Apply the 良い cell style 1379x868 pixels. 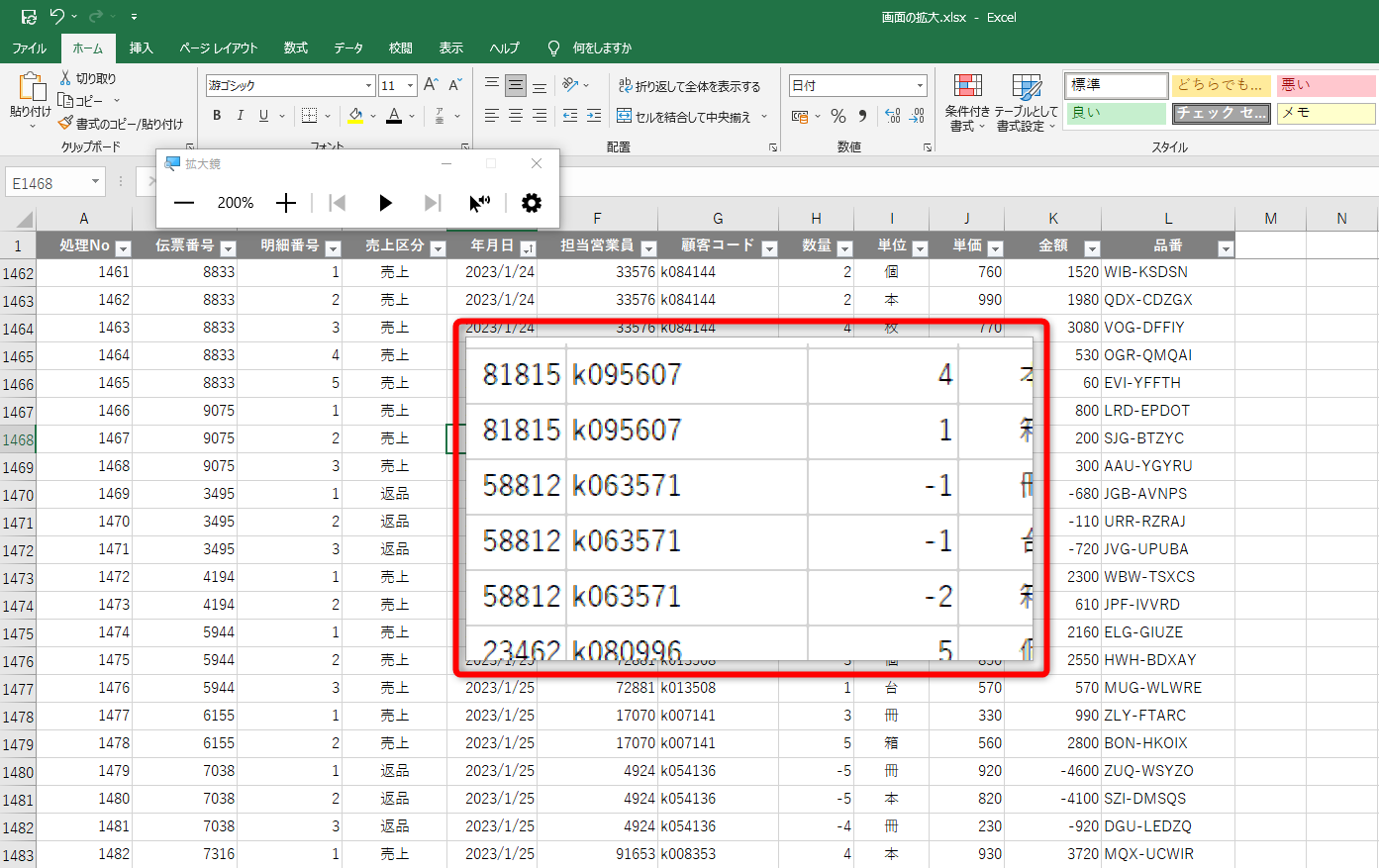coord(1116,113)
